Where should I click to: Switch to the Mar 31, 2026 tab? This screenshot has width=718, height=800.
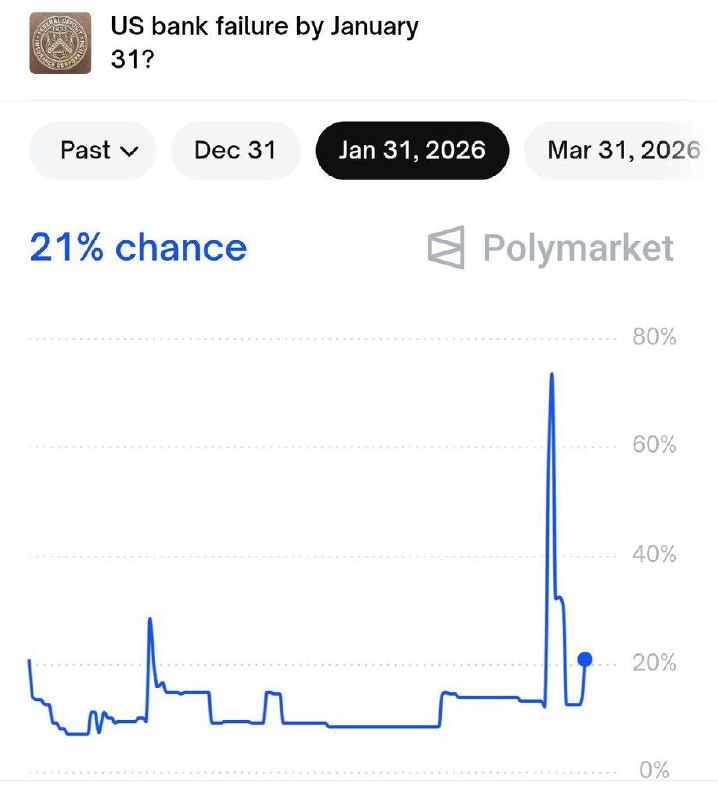coord(623,150)
